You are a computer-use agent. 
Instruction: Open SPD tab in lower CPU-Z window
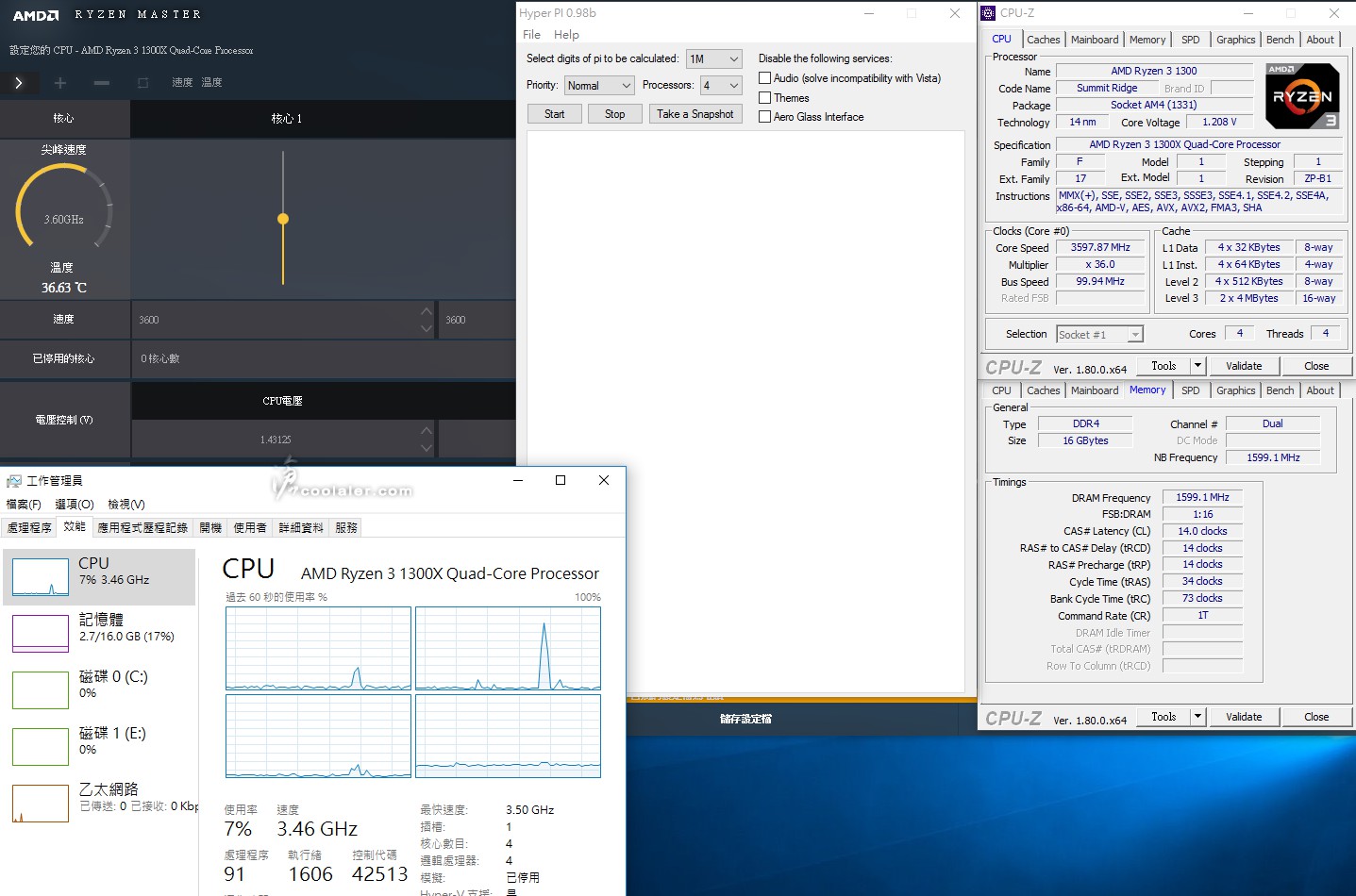coord(1191,390)
